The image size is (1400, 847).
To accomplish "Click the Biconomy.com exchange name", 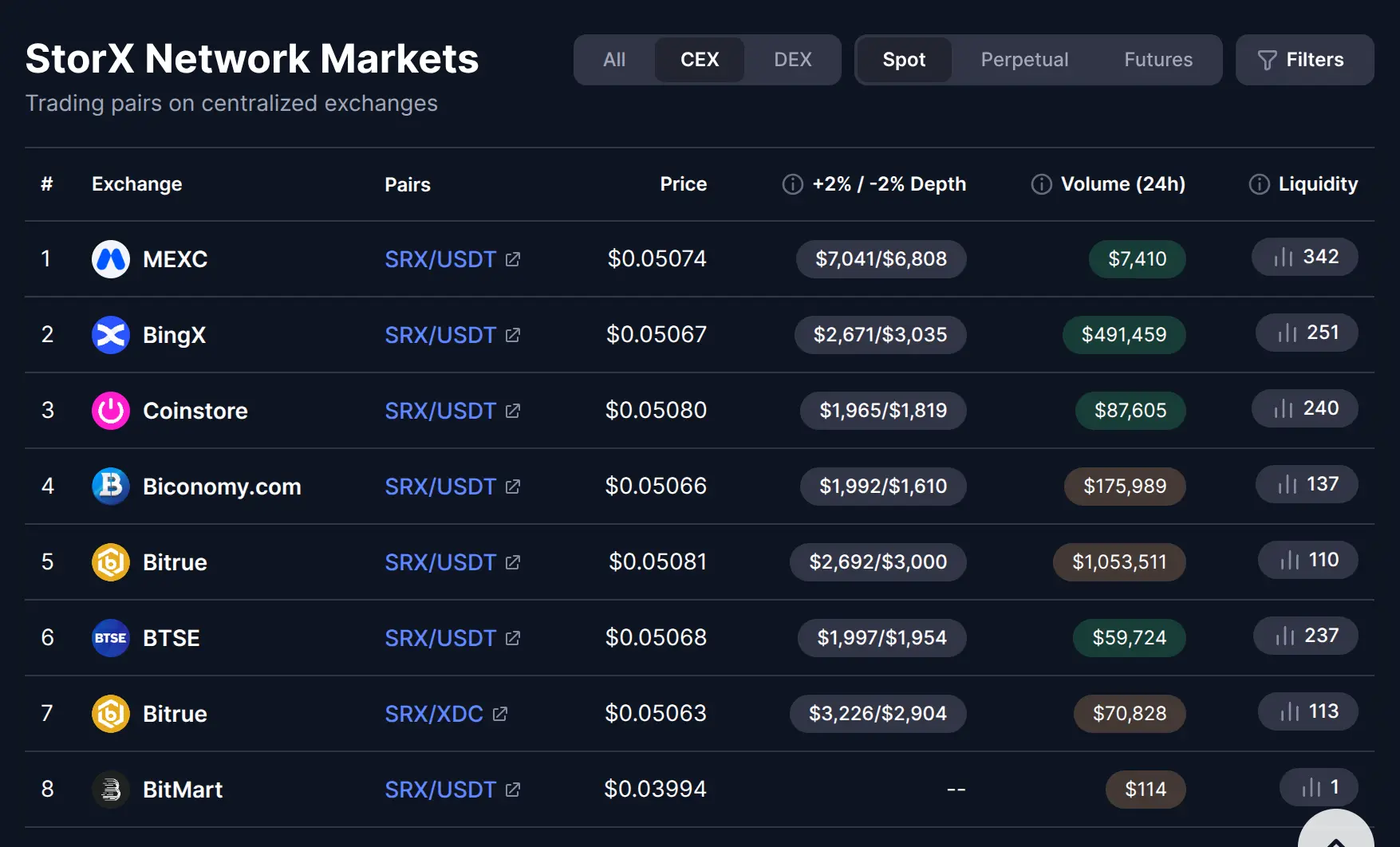I will coord(222,487).
